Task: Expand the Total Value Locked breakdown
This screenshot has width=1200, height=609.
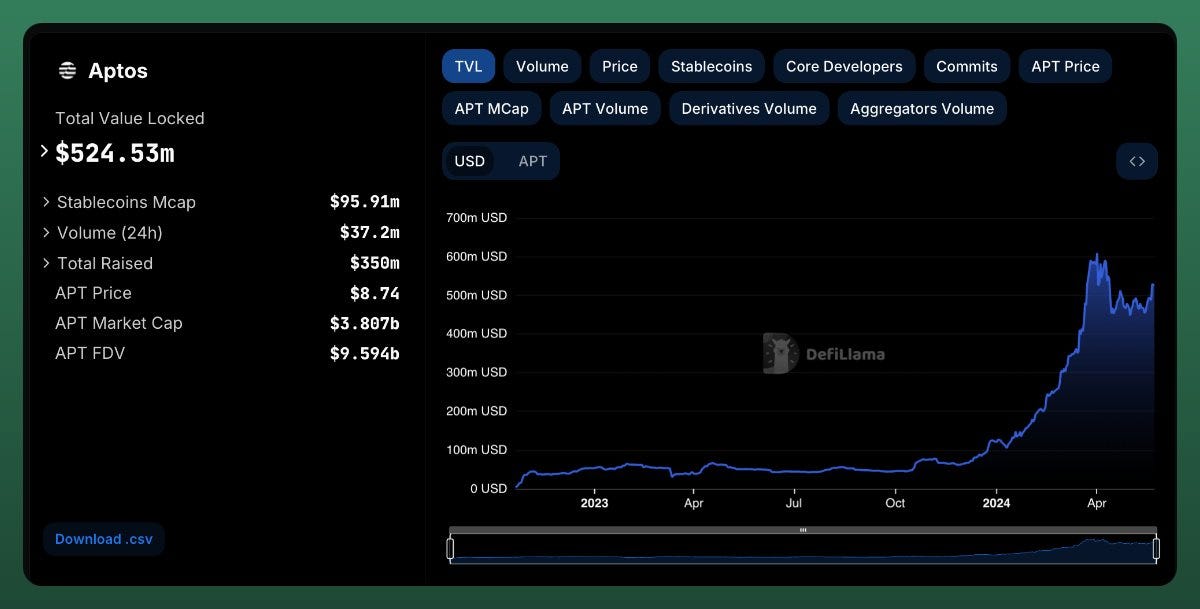Action: point(44,151)
